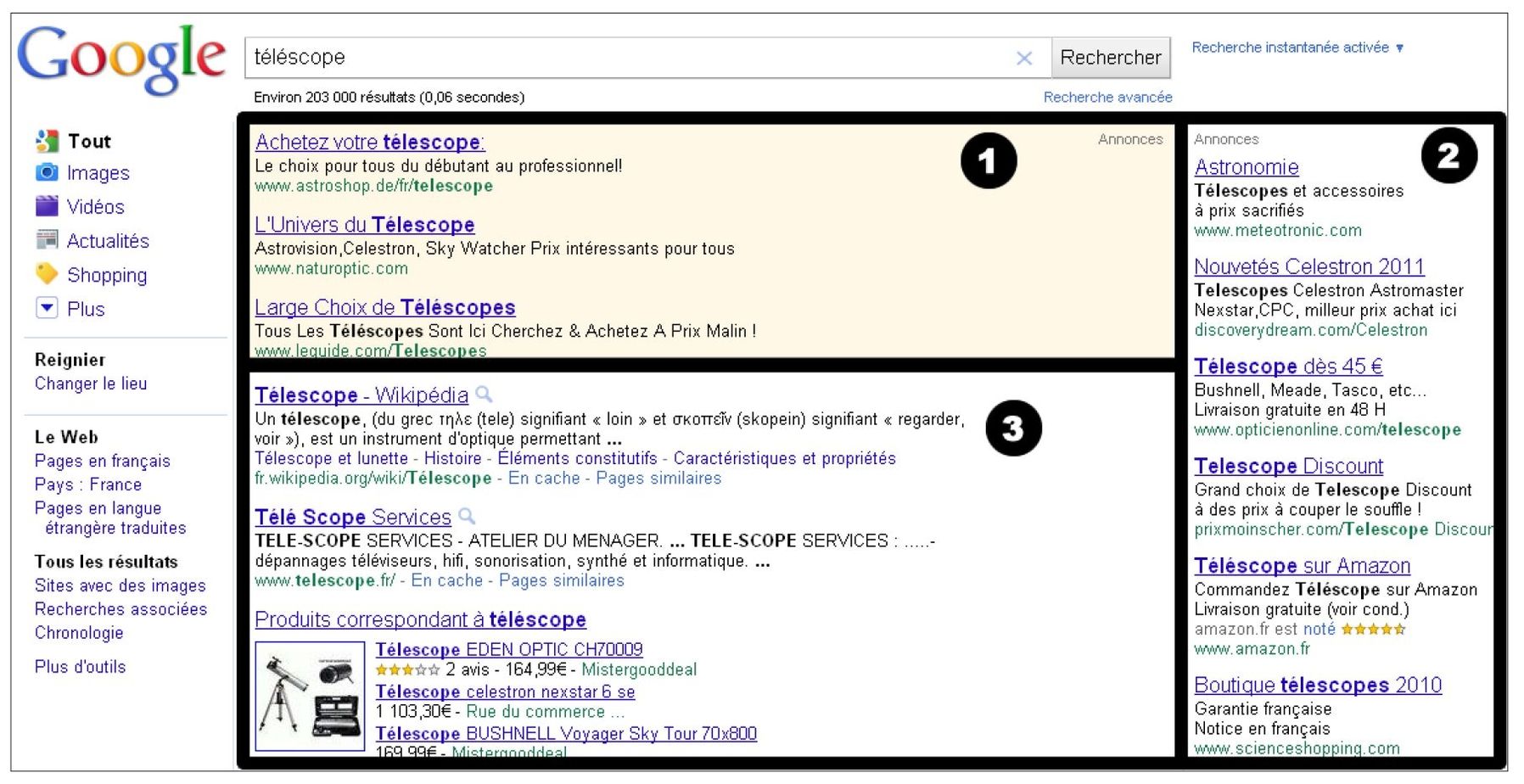Click in the téléscope search field
The image size is (1524, 784).
click(x=628, y=58)
